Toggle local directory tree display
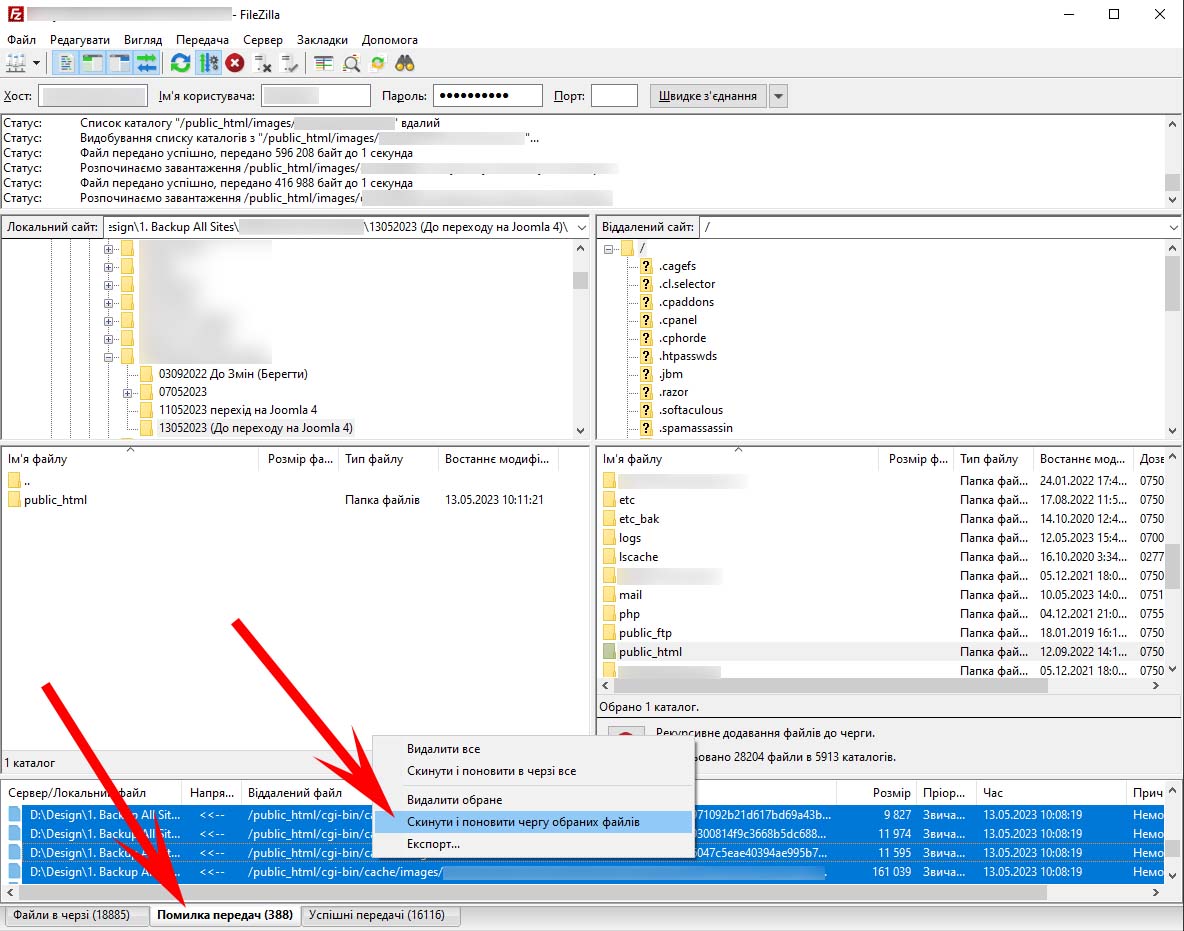 coord(92,63)
